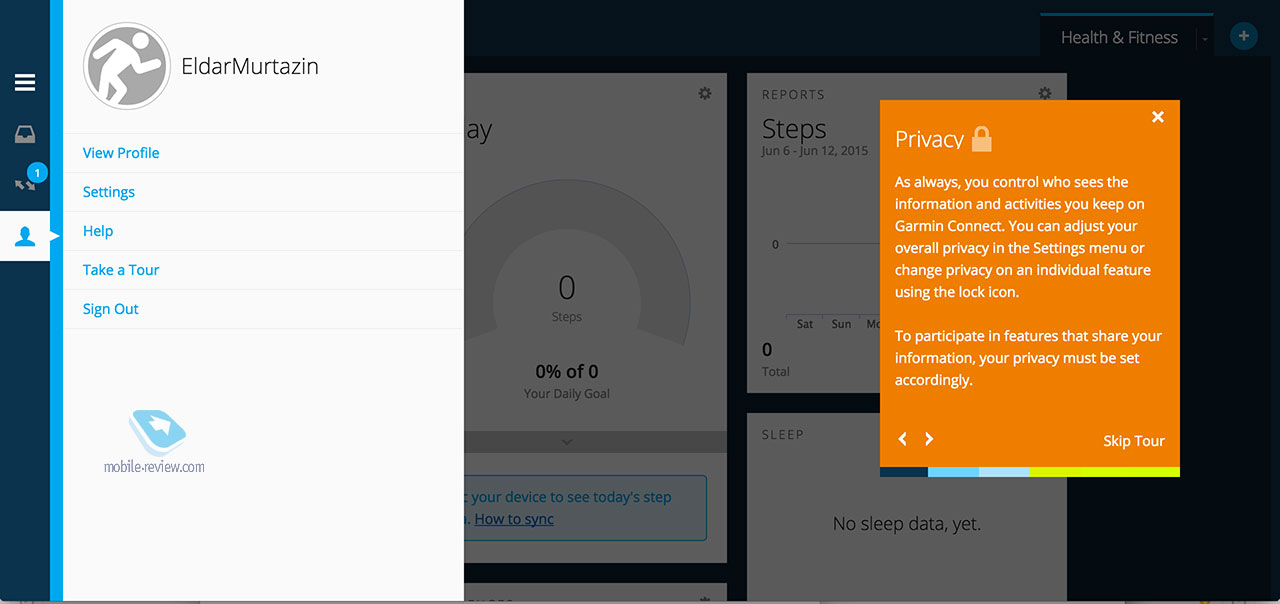Open the sync arrows icon with badge
Screen dimensions: 1280x604
[x=27, y=182]
